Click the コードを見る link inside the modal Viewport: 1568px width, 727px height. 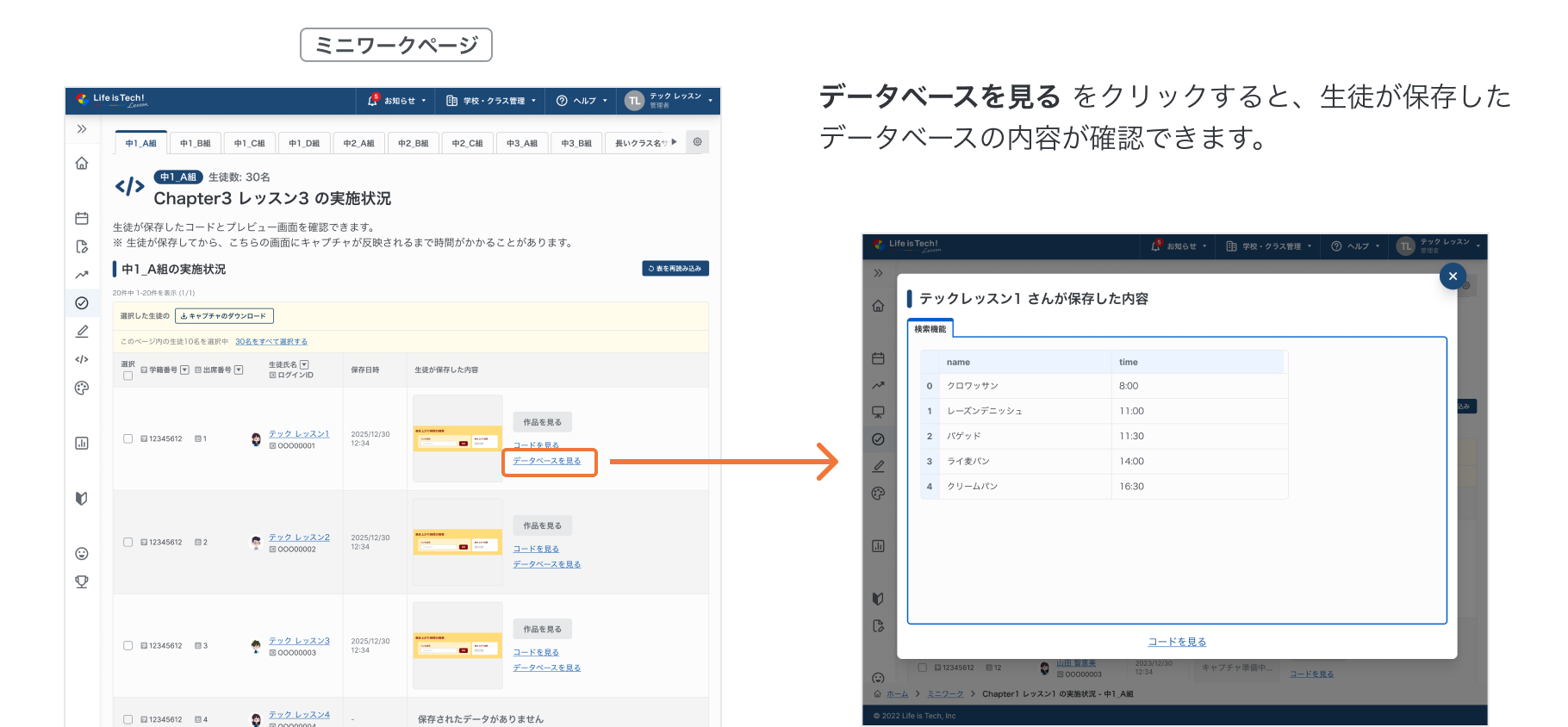pyautogui.click(x=1177, y=642)
